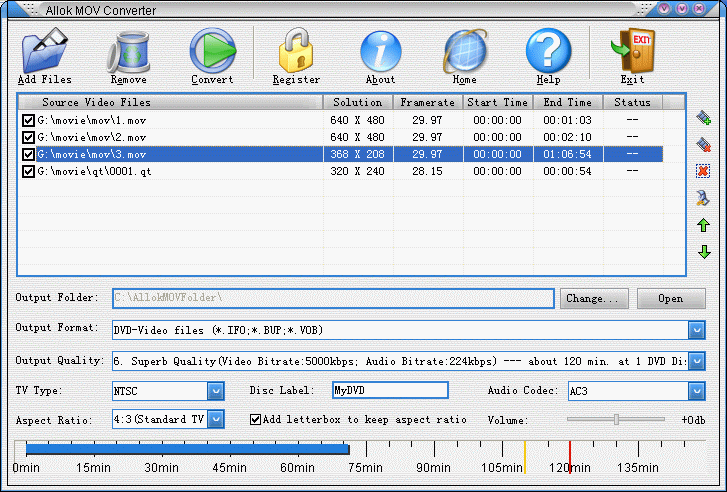Click the Exit door icon

pos(632,50)
